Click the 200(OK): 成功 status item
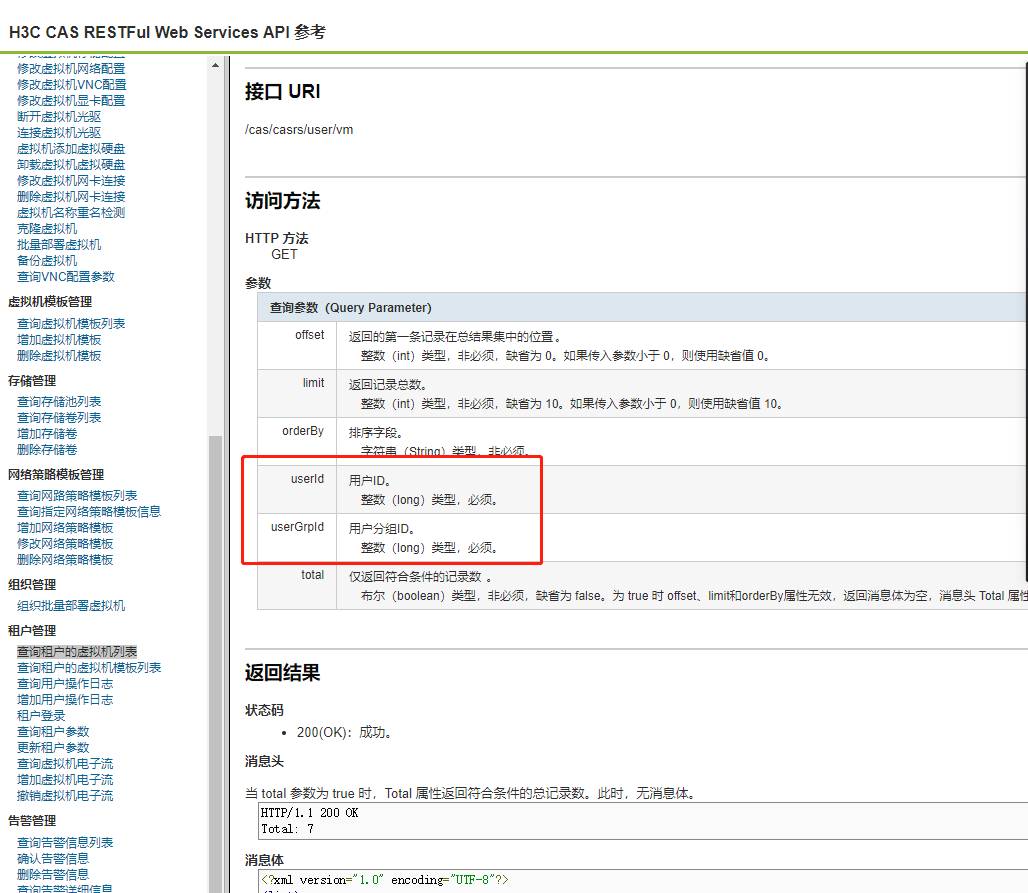 click(x=345, y=732)
